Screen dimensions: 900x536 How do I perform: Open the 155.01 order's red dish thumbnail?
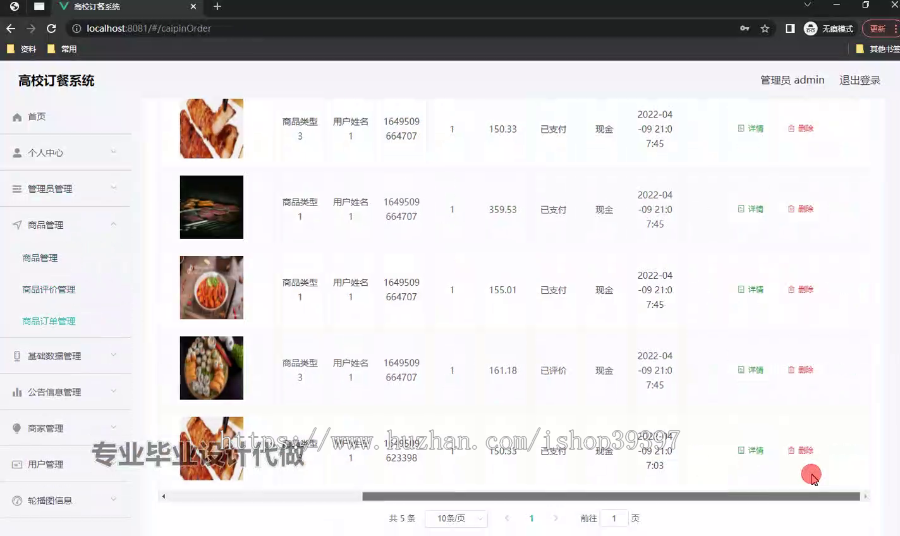211,288
